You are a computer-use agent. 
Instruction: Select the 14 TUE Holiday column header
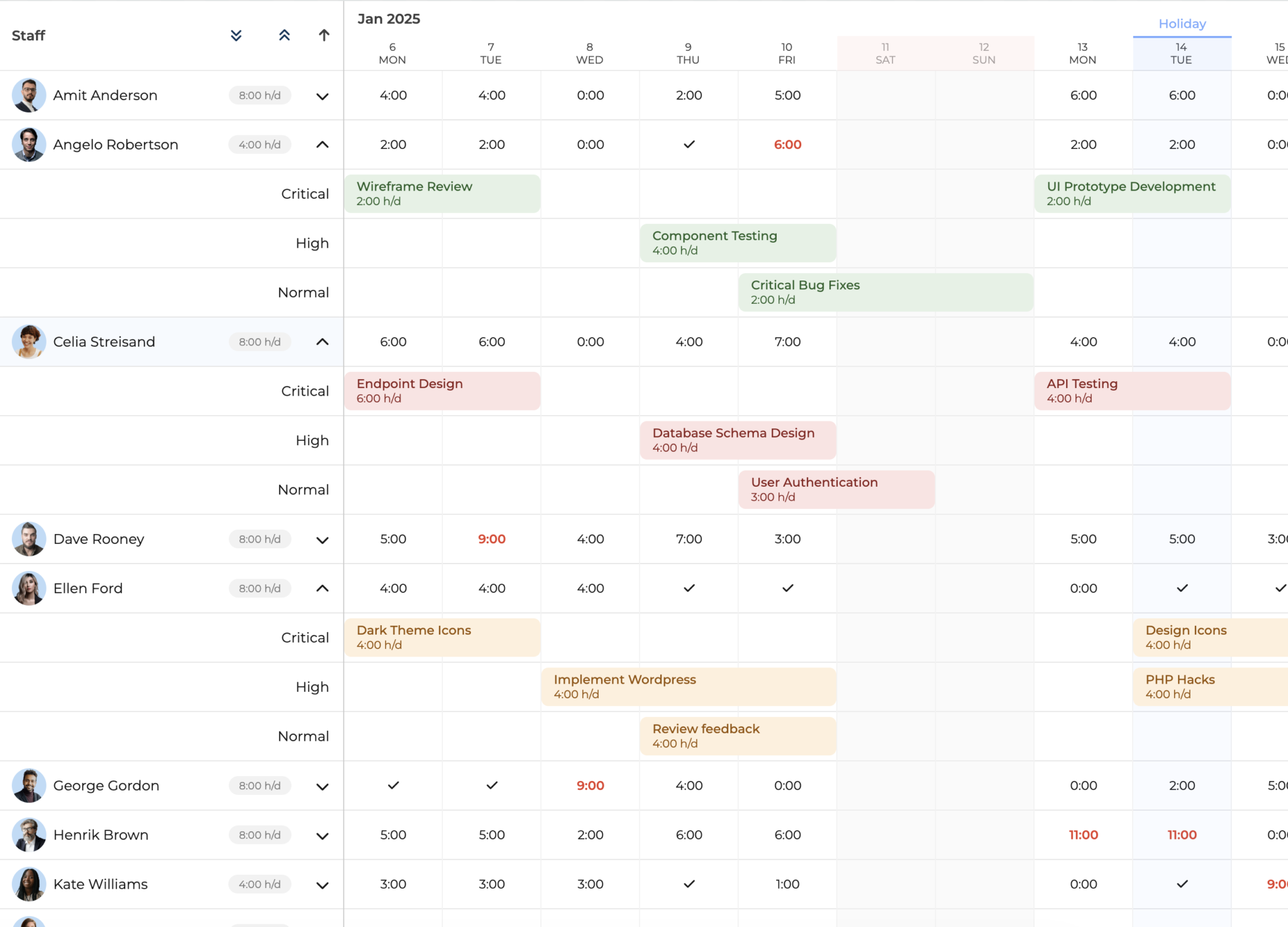point(1182,53)
